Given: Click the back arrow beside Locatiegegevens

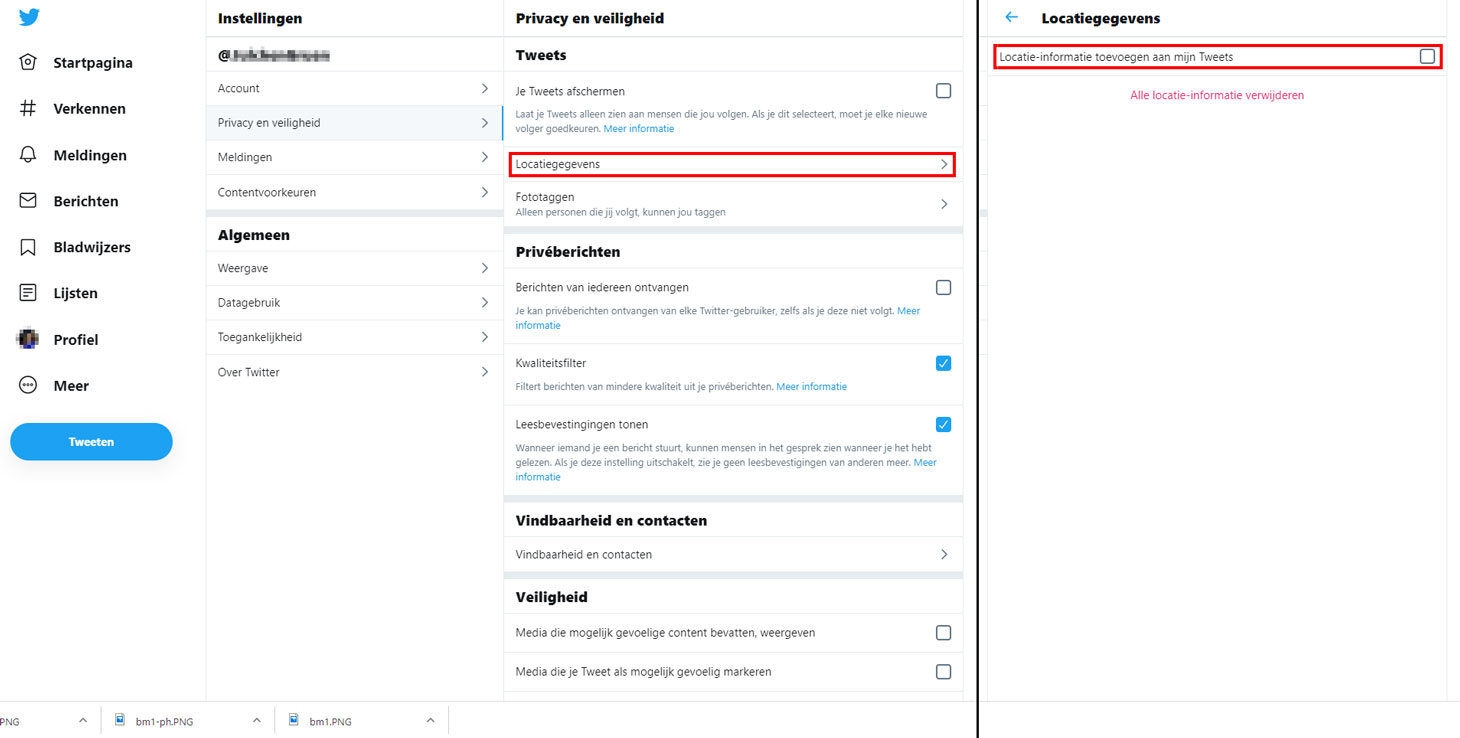Looking at the screenshot, I should coord(1012,17).
